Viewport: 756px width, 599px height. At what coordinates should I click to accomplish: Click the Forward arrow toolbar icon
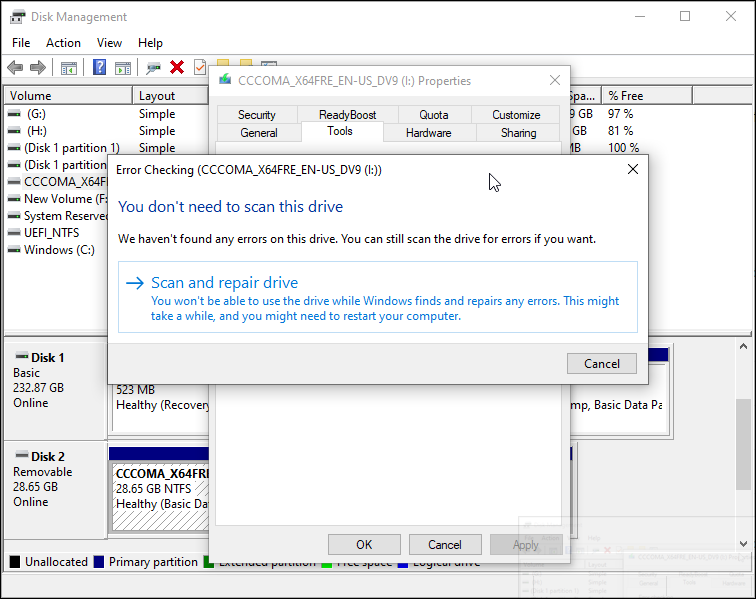pyautogui.click(x=38, y=67)
